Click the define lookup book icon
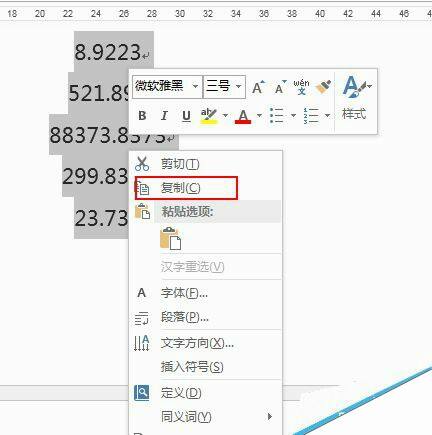The height and width of the screenshot is (435, 432). click(142, 393)
